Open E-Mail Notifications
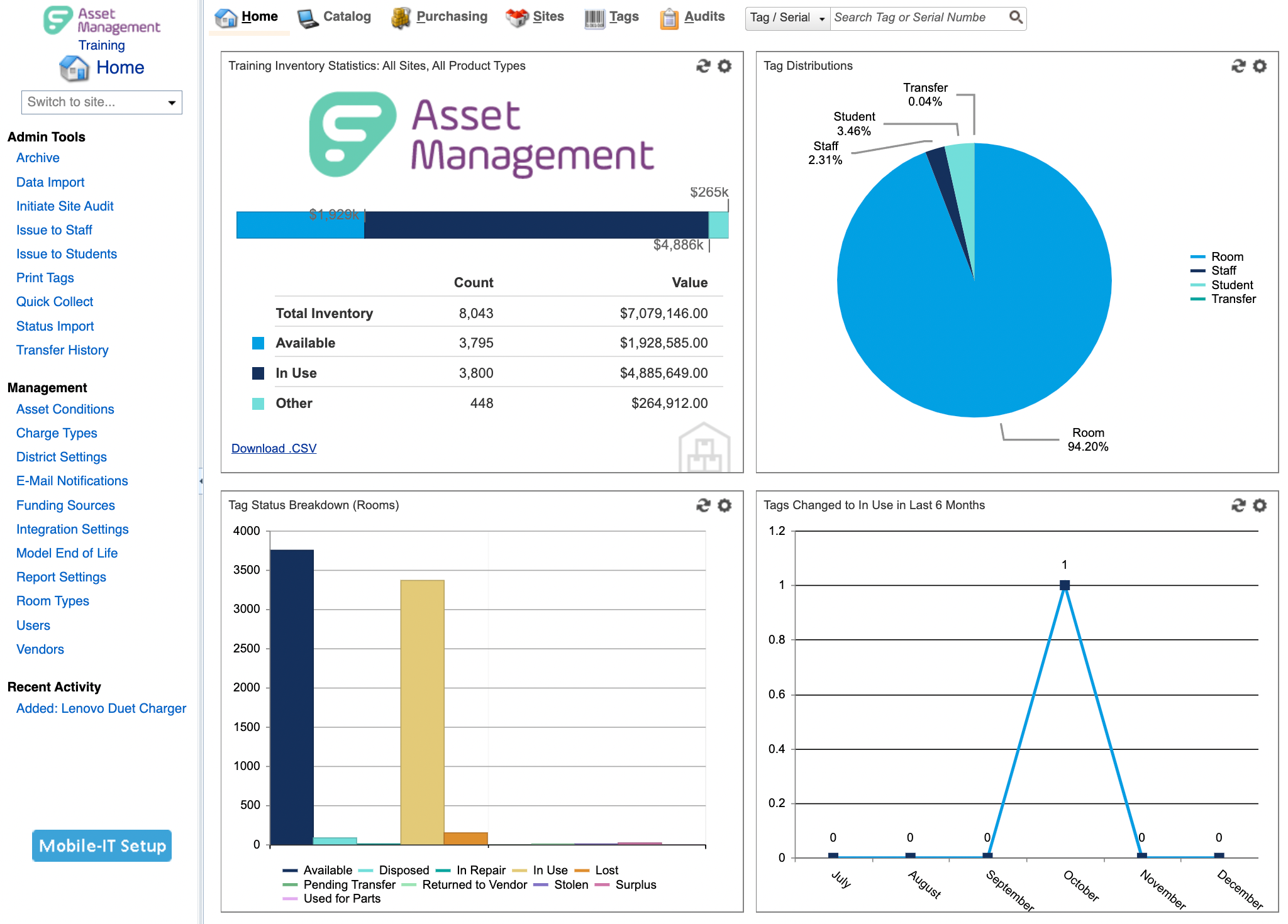This screenshot has width=1288, height=924. (x=72, y=481)
